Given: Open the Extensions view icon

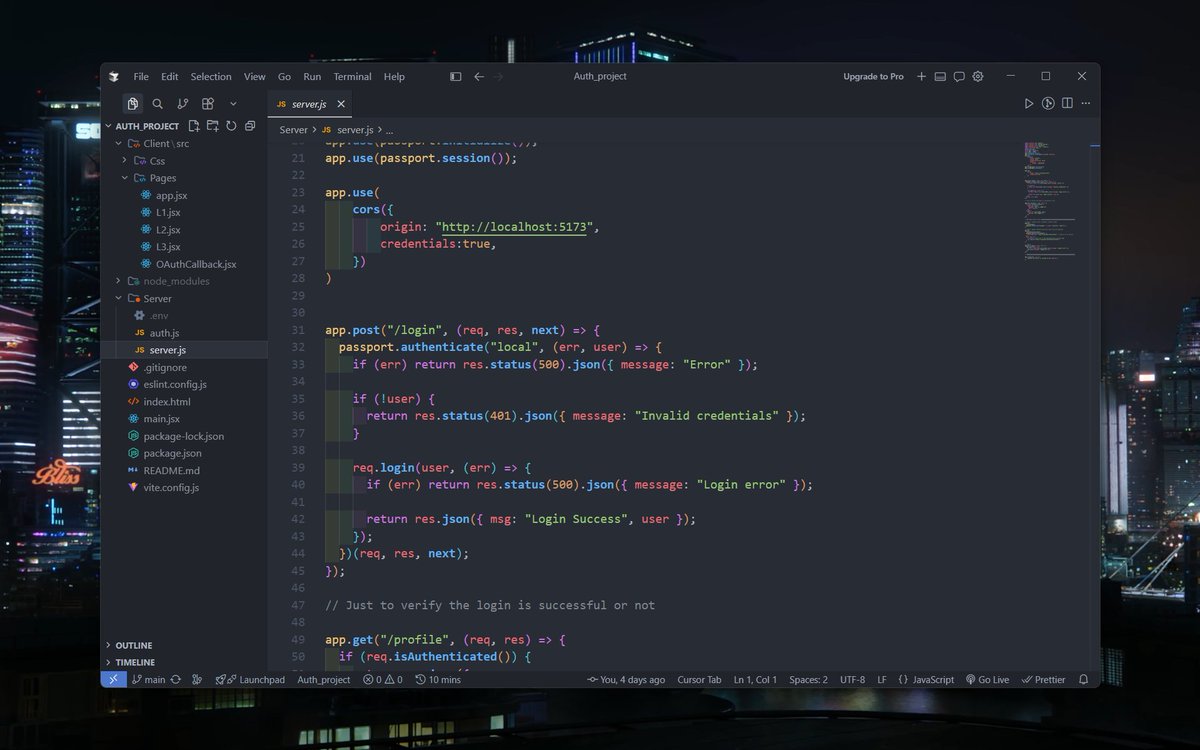Looking at the screenshot, I should pos(208,104).
